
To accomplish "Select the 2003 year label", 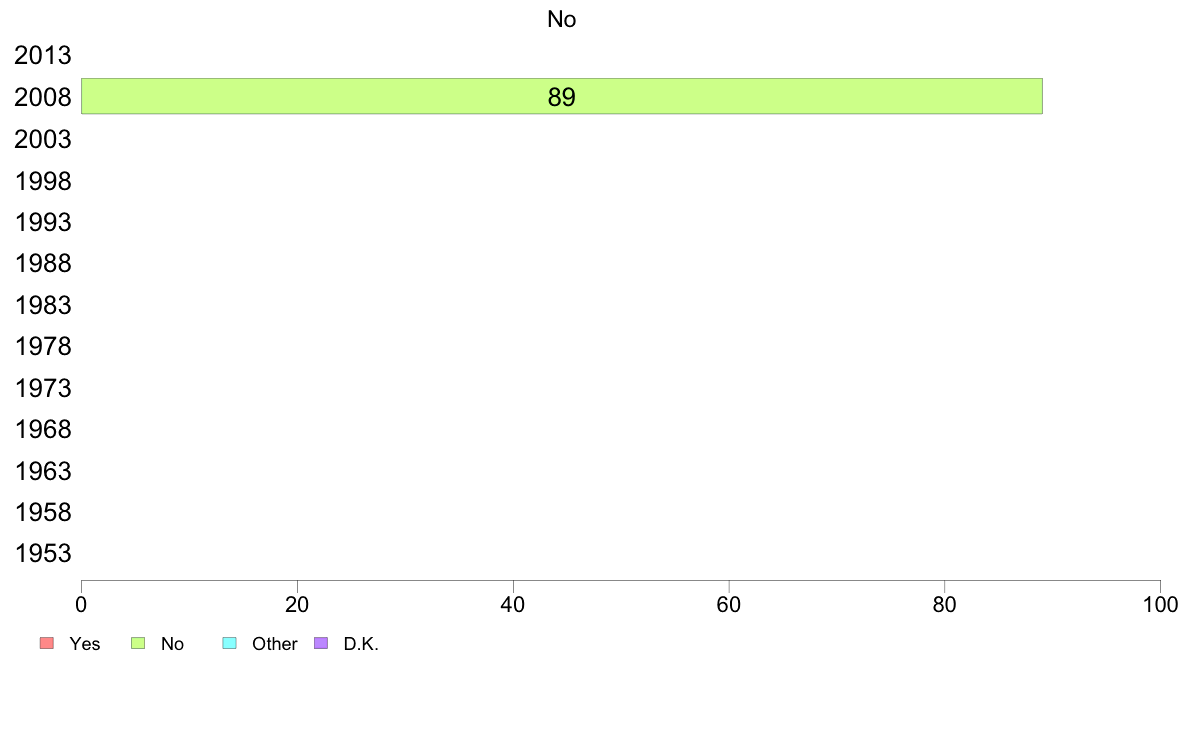I will pyautogui.click(x=42, y=139).
